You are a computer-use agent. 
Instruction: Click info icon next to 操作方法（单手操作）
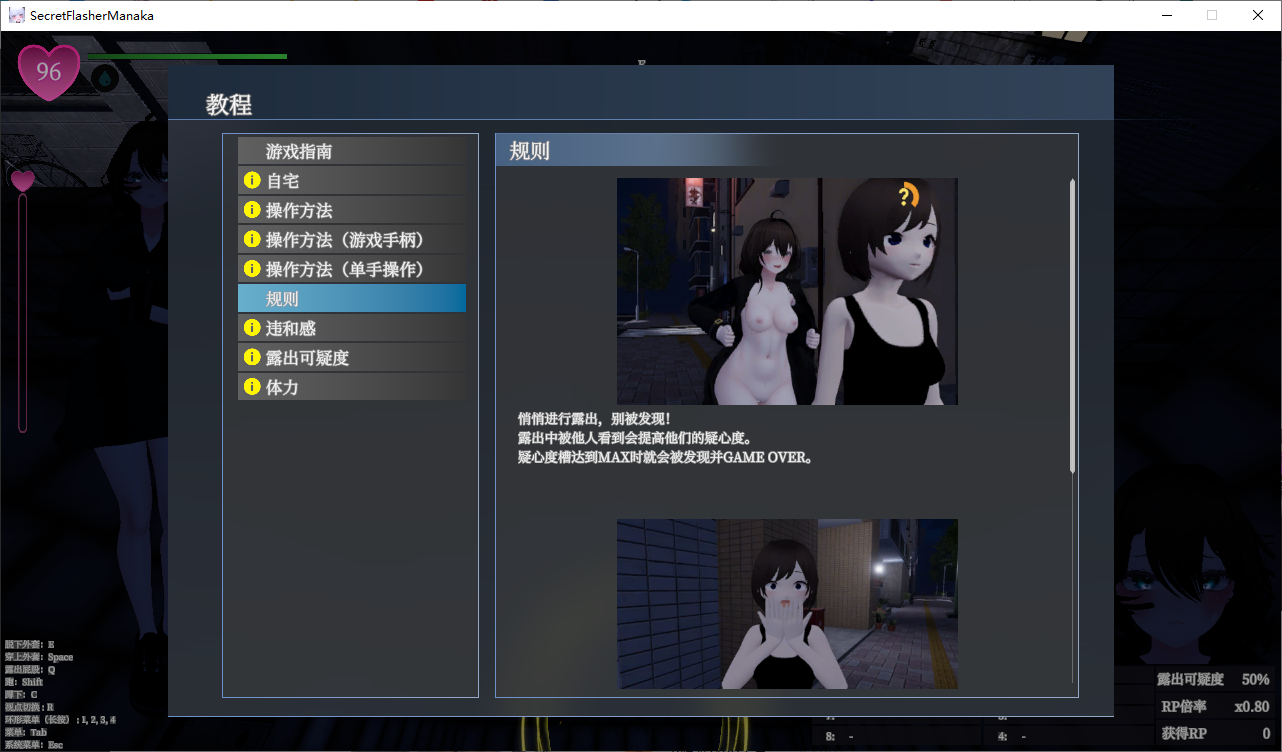click(252, 269)
